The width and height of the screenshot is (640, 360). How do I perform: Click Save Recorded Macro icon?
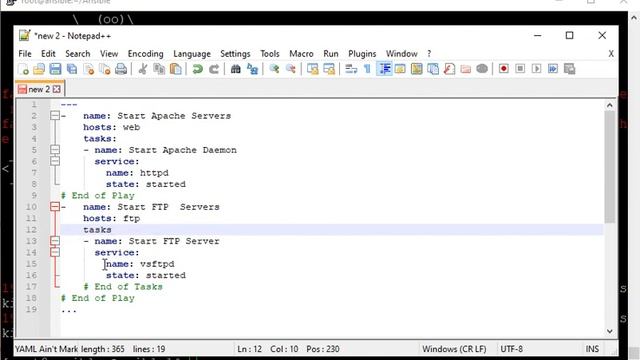[569, 69]
